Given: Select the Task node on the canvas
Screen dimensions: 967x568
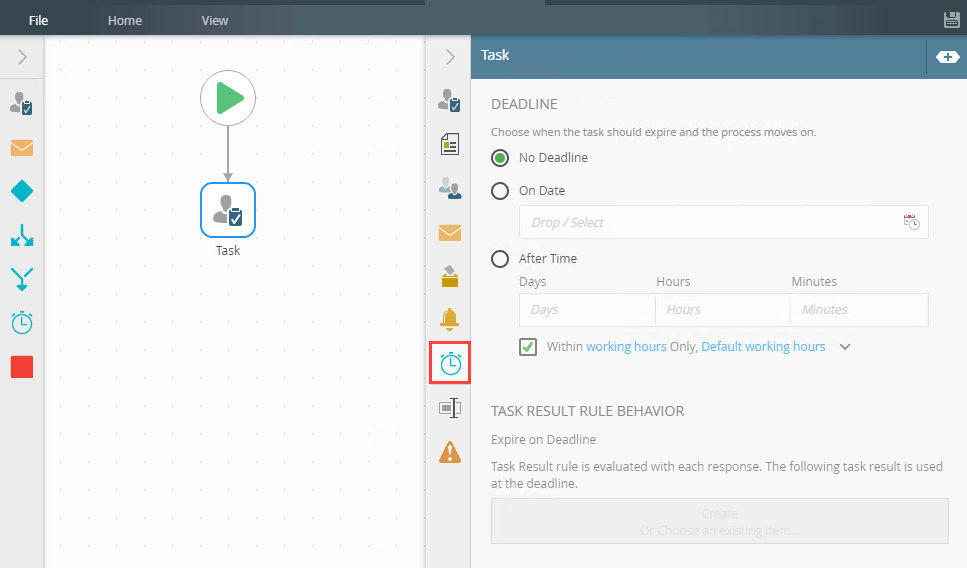Looking at the screenshot, I should tap(228, 210).
